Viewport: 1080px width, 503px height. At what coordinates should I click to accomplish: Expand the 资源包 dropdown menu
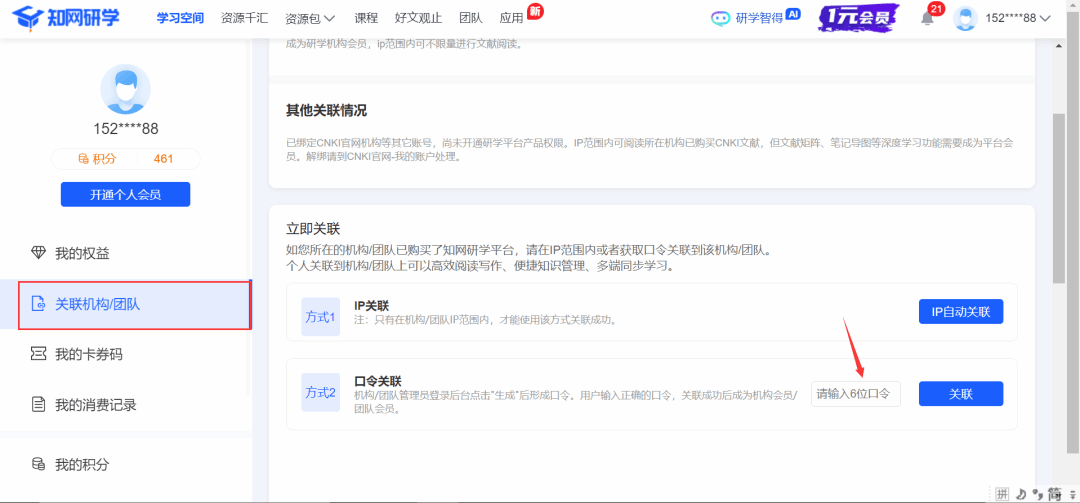(x=309, y=18)
